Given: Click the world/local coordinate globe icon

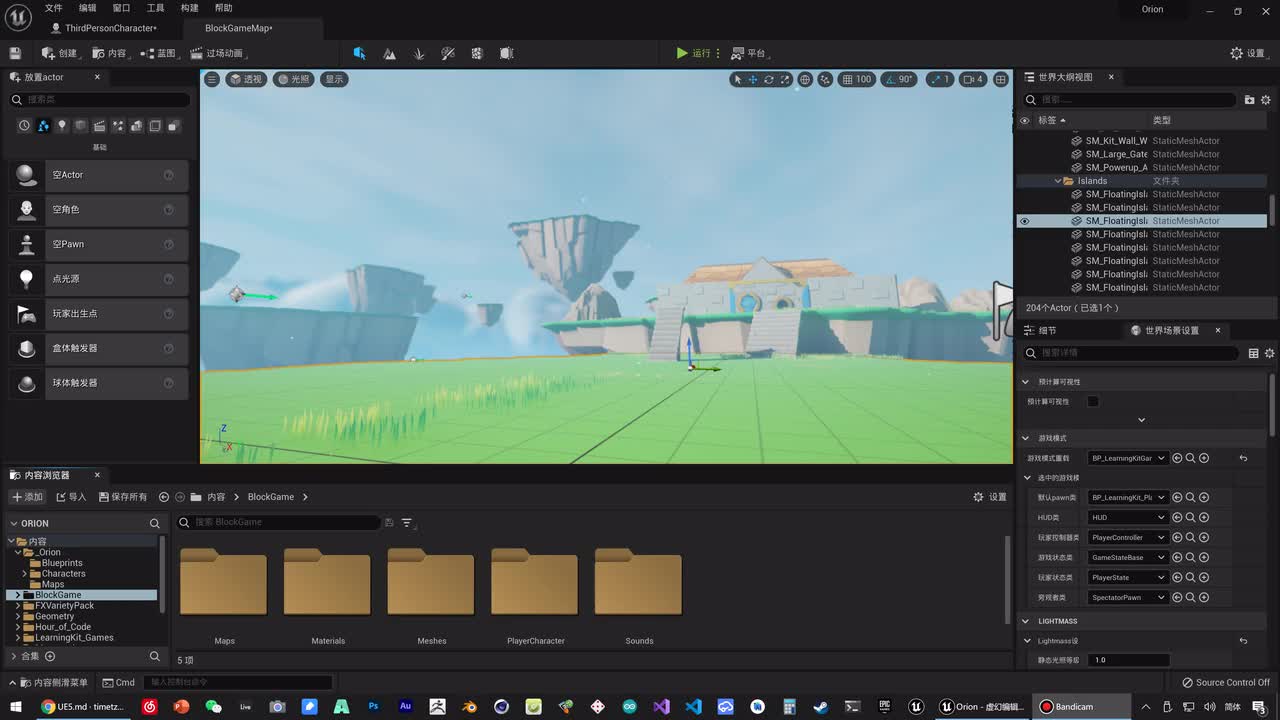Looking at the screenshot, I should [805, 79].
